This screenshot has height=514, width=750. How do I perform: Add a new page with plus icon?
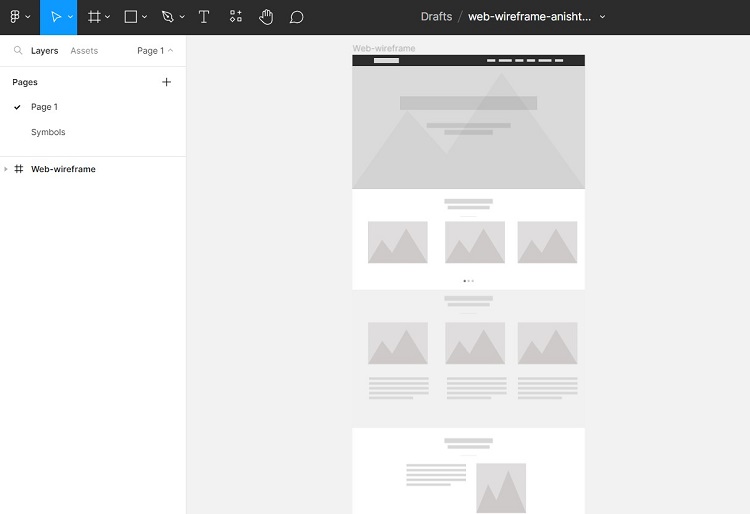click(166, 82)
